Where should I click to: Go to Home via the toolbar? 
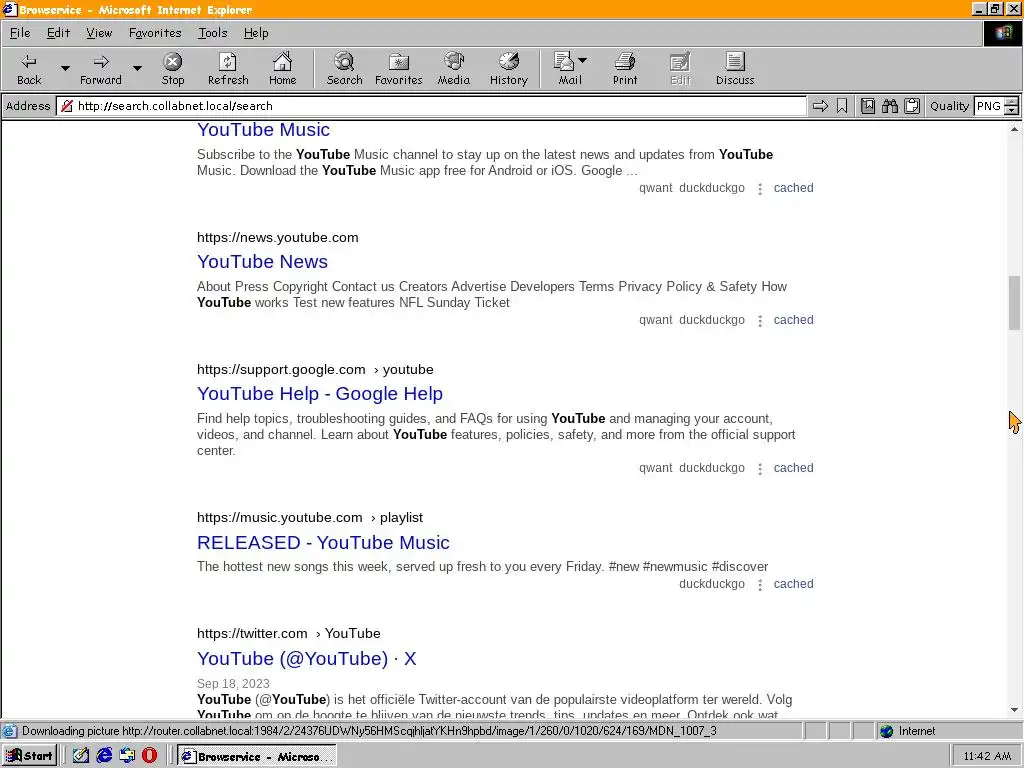(x=282, y=69)
